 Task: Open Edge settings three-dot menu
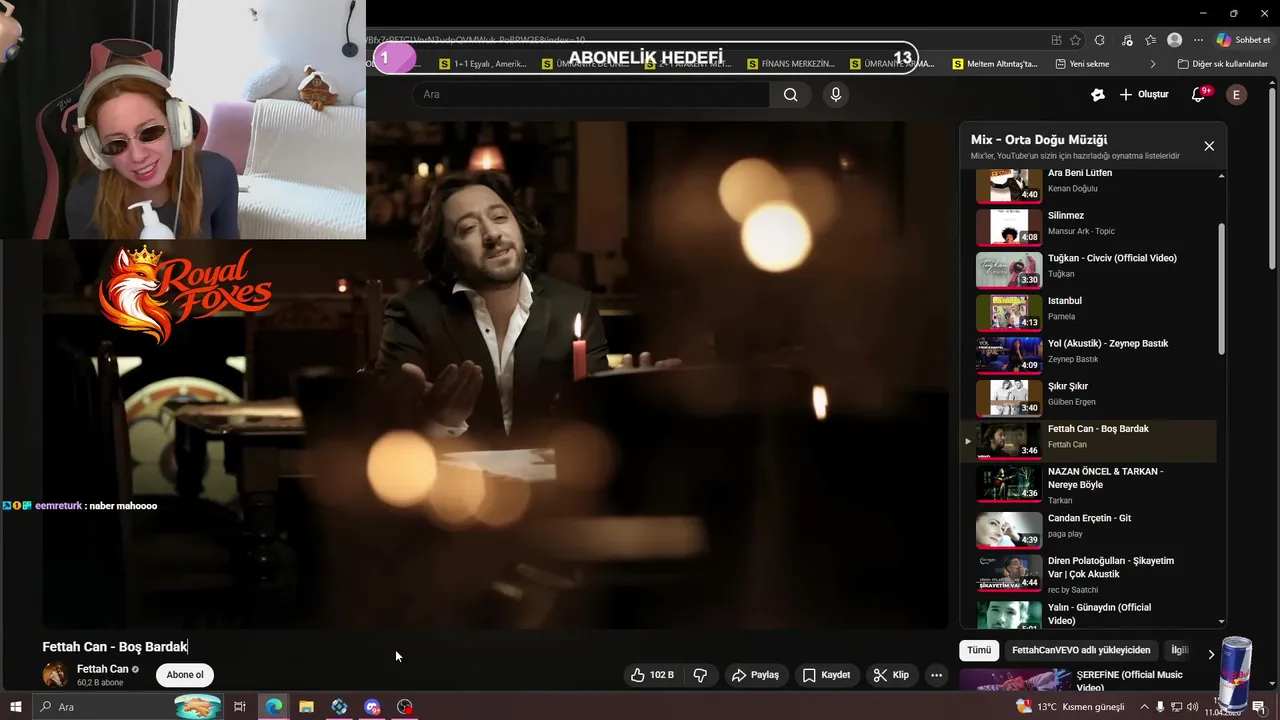(1198, 40)
